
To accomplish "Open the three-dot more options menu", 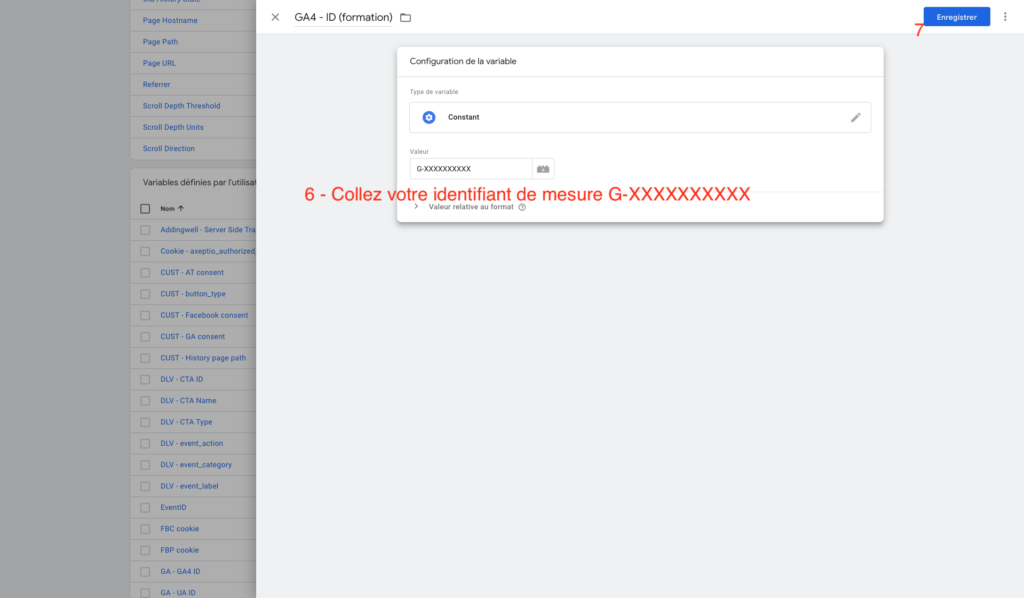I will (x=1005, y=17).
